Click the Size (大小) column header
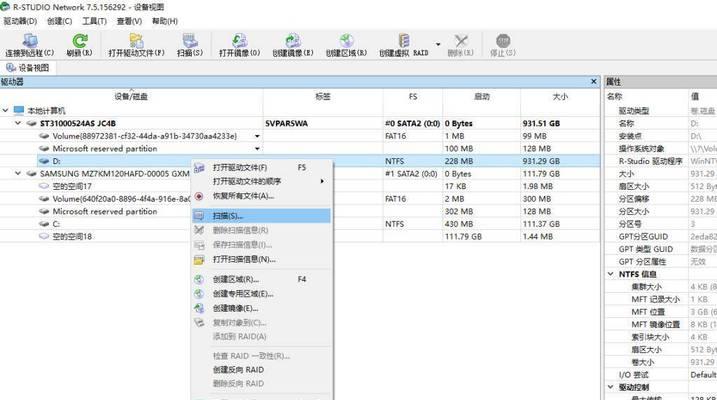 pyautogui.click(x=560, y=96)
